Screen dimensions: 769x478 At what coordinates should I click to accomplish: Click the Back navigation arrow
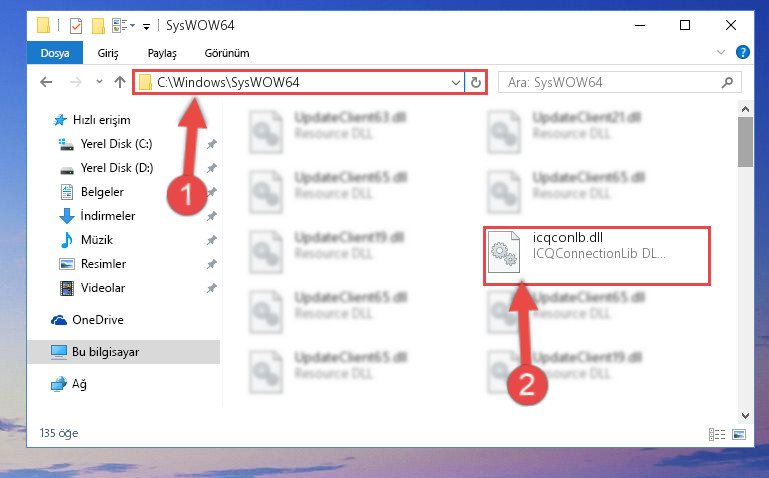point(46,82)
